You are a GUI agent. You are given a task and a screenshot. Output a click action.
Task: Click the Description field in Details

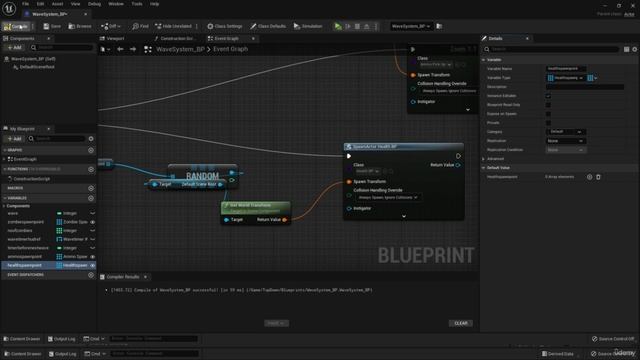coord(584,87)
